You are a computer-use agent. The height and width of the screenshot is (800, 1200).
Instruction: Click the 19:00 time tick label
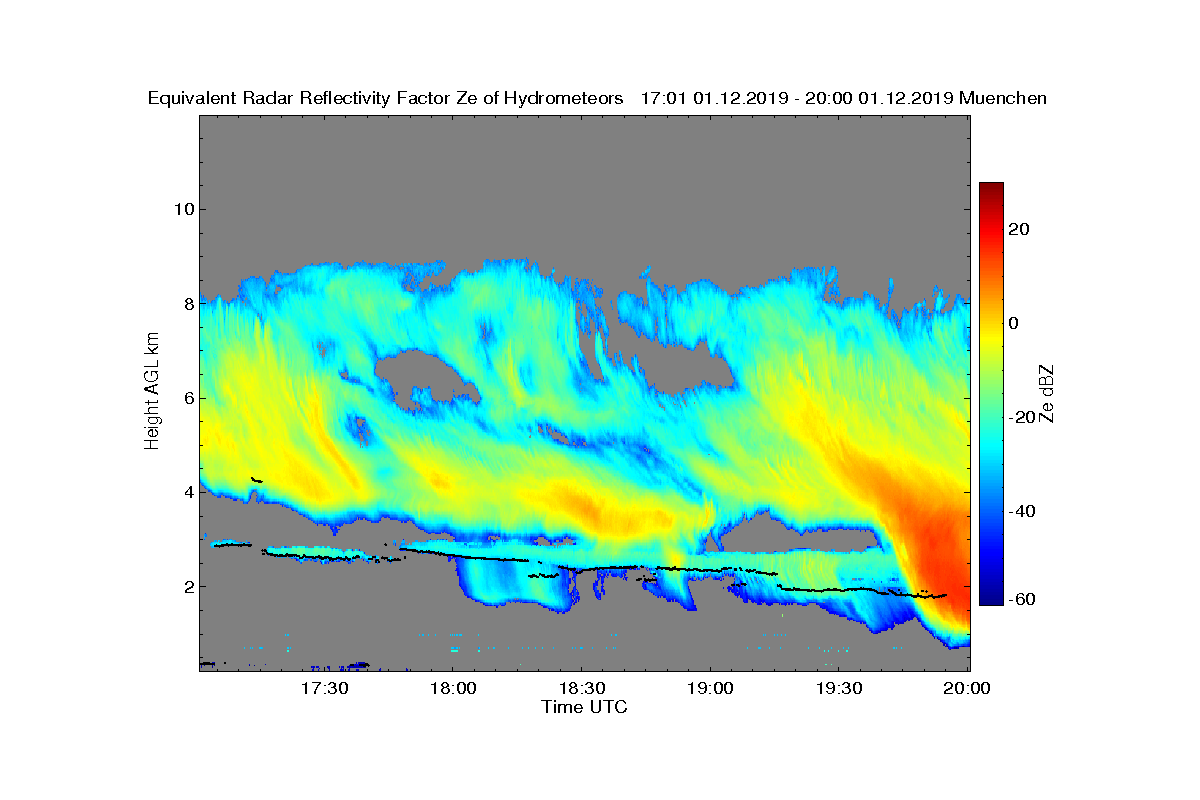[x=710, y=688]
